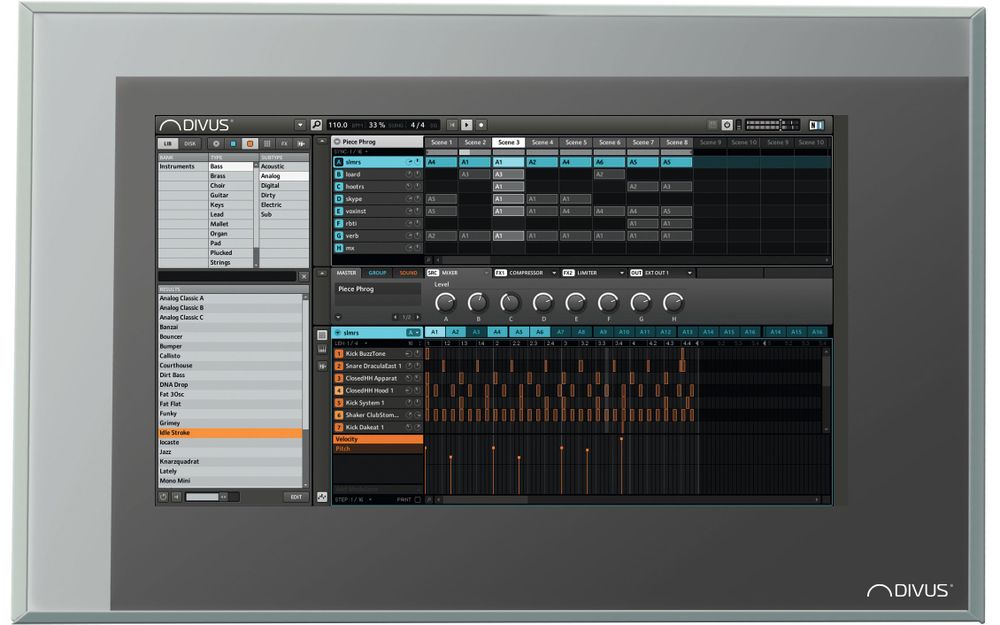This screenshot has height=625, width=1000.
Task: Open the MASTER tab
Action: point(346,273)
